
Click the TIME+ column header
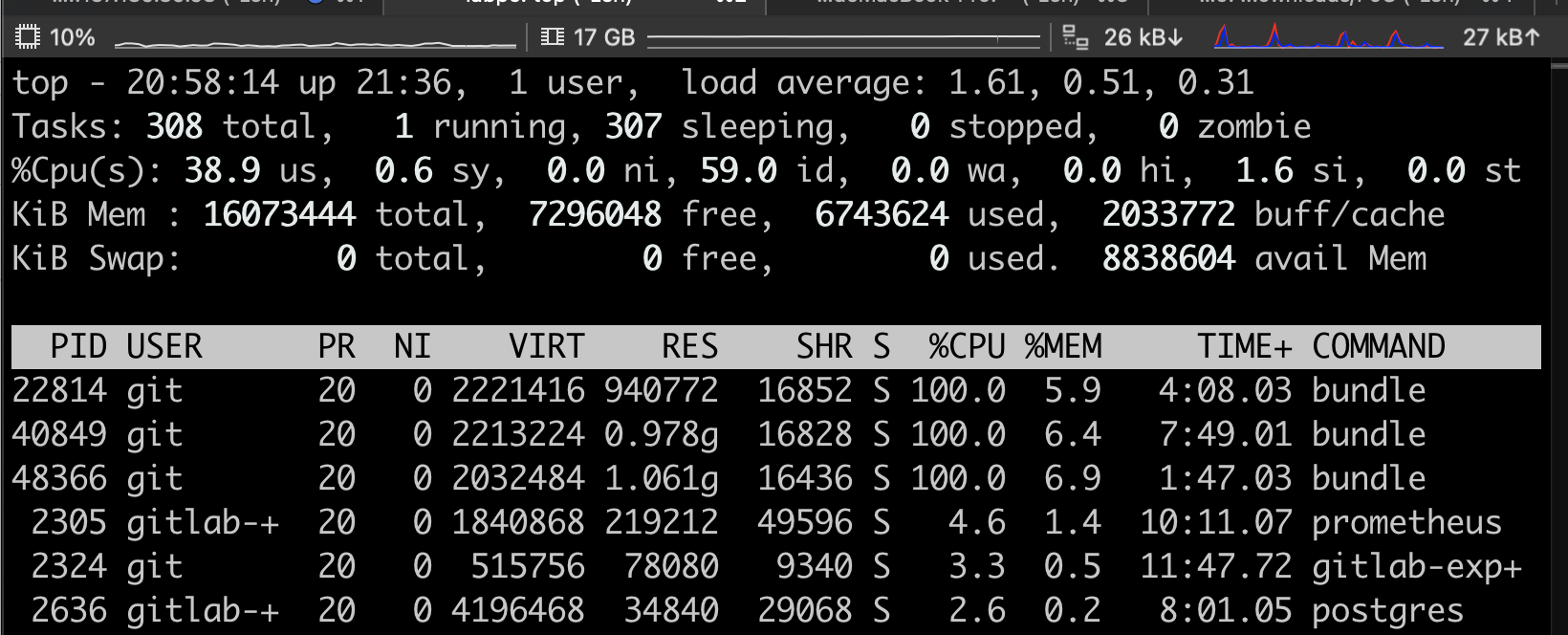[x=1244, y=346]
